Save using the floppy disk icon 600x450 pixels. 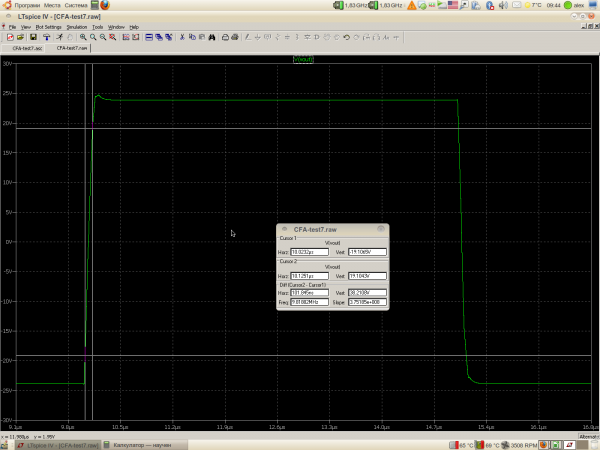(x=33, y=37)
